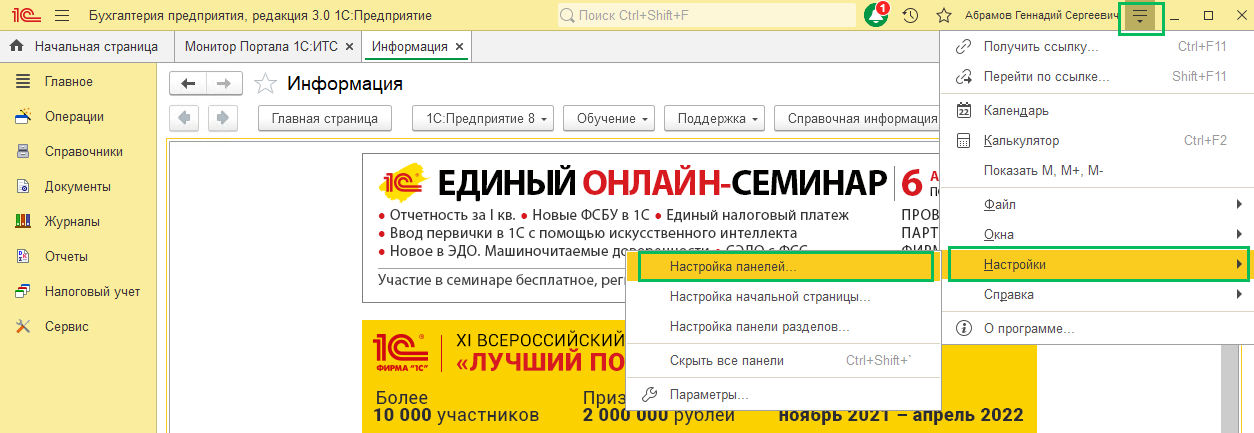Click the service and settings menu button
The image size is (1254, 433).
click(x=1141, y=17)
